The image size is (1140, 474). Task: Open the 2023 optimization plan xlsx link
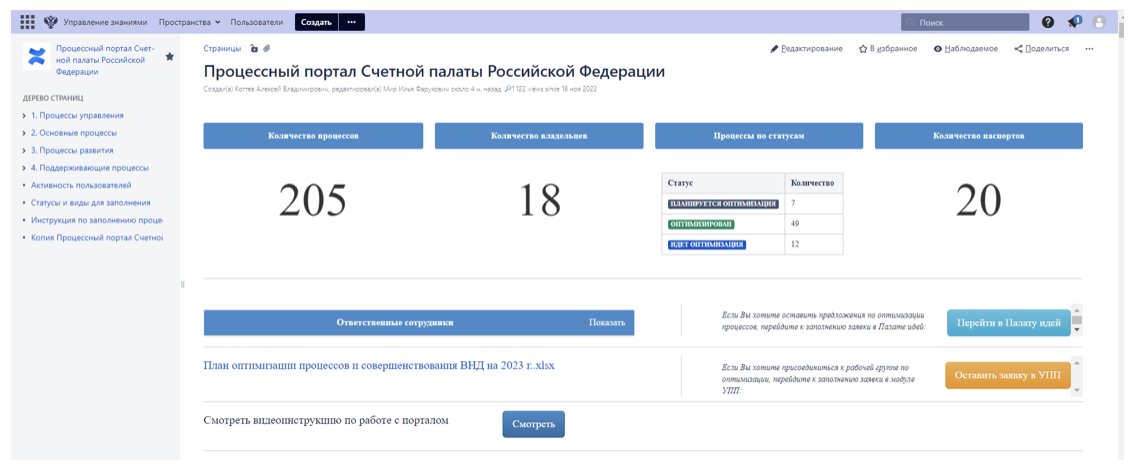[x=379, y=366]
